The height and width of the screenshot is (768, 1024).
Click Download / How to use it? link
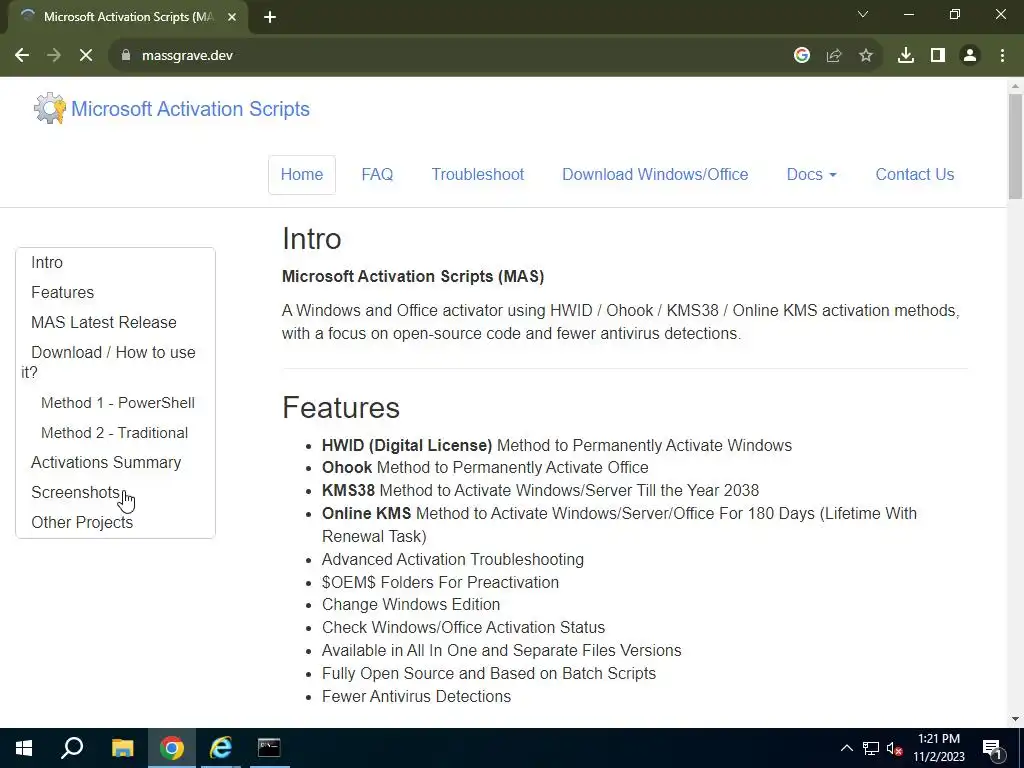coord(108,362)
